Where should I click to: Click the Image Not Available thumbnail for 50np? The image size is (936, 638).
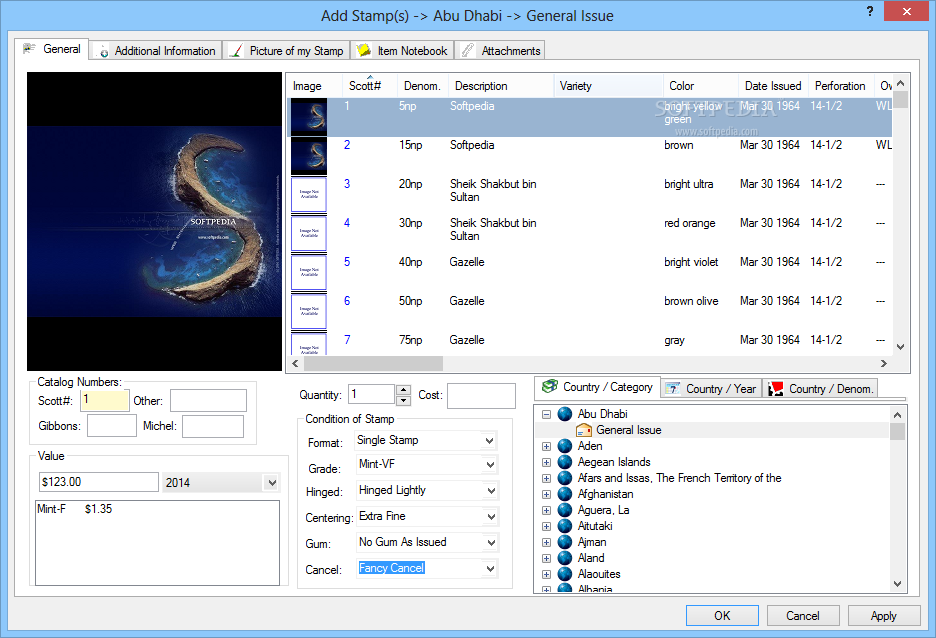pos(309,311)
